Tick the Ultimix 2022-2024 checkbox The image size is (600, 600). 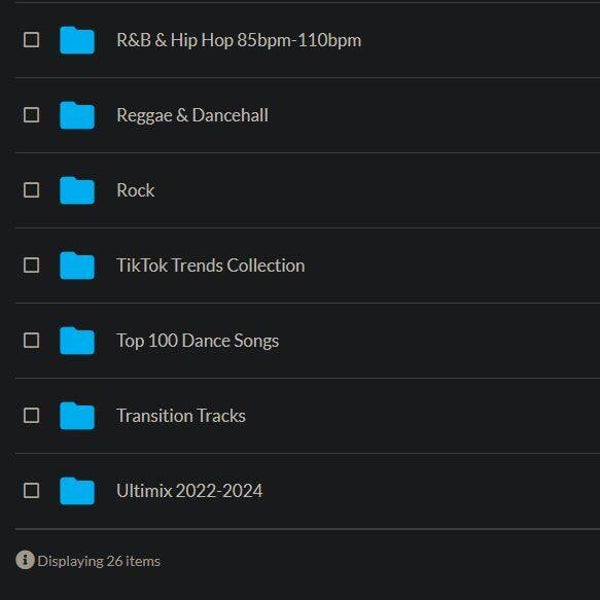tap(31, 490)
